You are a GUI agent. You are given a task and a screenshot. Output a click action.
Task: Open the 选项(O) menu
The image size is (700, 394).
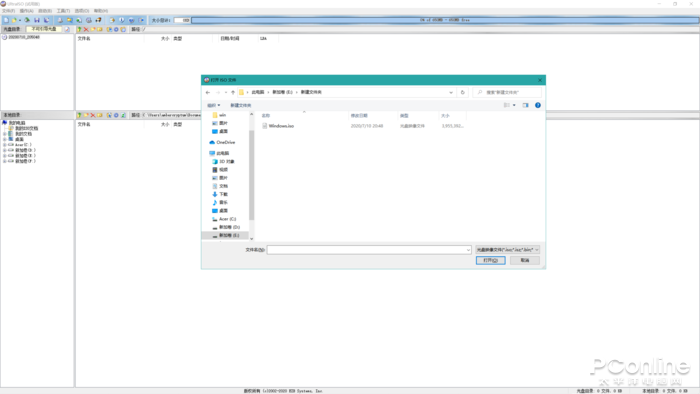[x=82, y=11]
